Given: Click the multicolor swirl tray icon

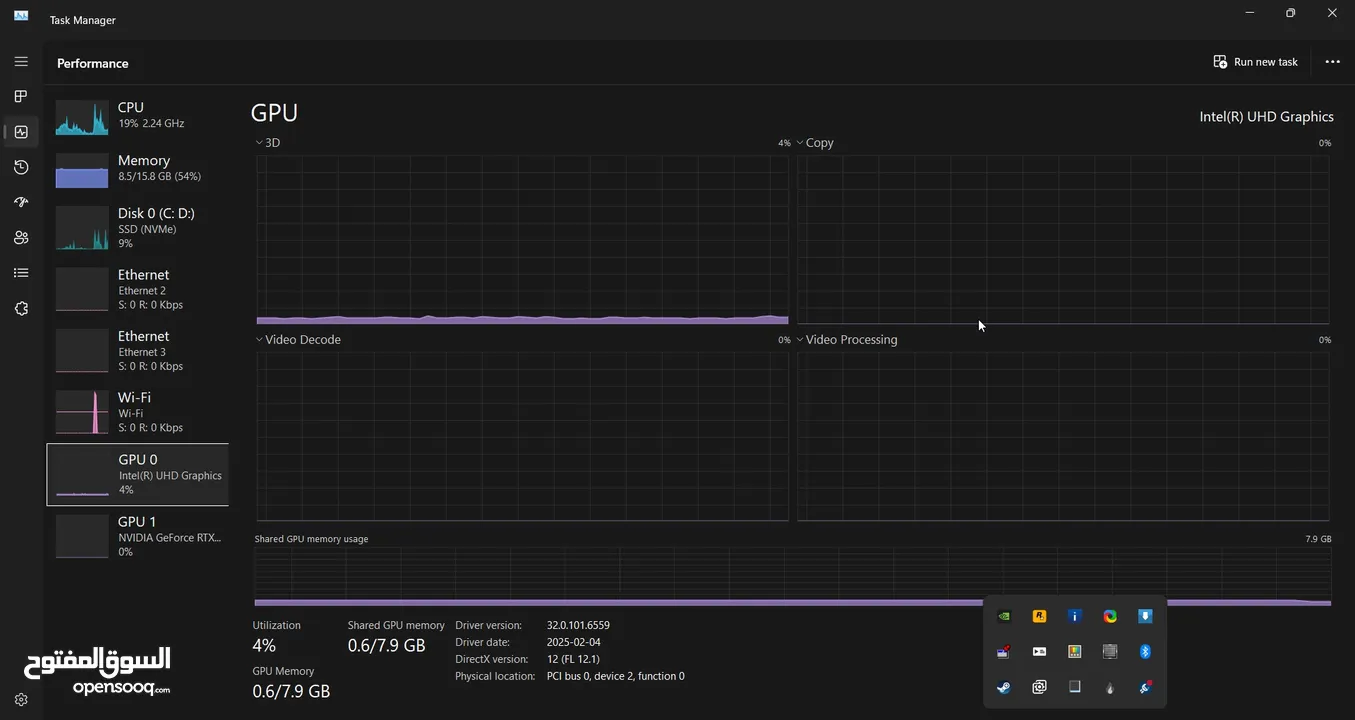Looking at the screenshot, I should [1110, 616].
